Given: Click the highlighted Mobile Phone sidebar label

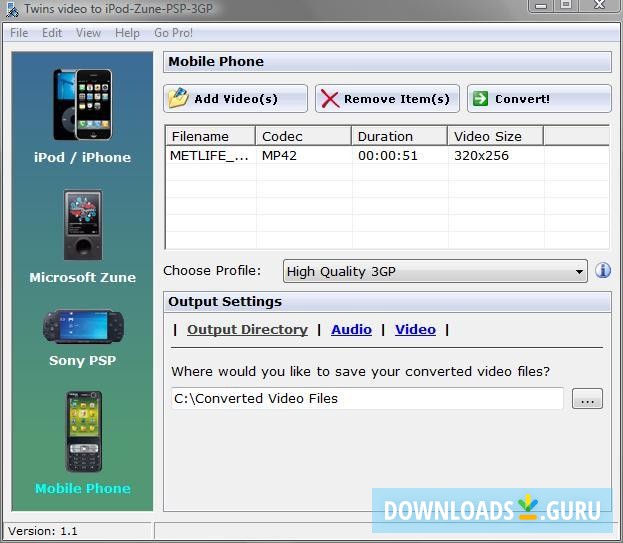Looking at the screenshot, I should (x=83, y=488).
